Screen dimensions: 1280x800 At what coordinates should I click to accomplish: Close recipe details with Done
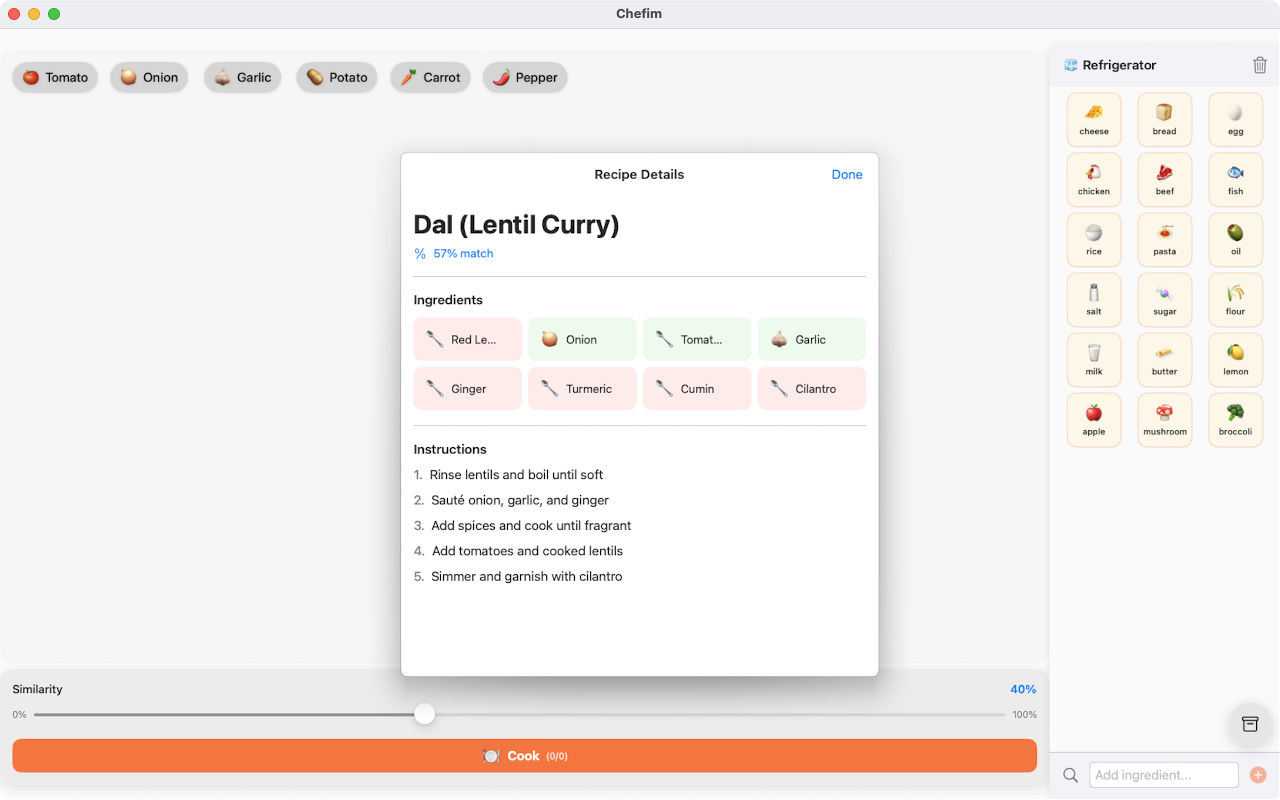[x=846, y=174]
